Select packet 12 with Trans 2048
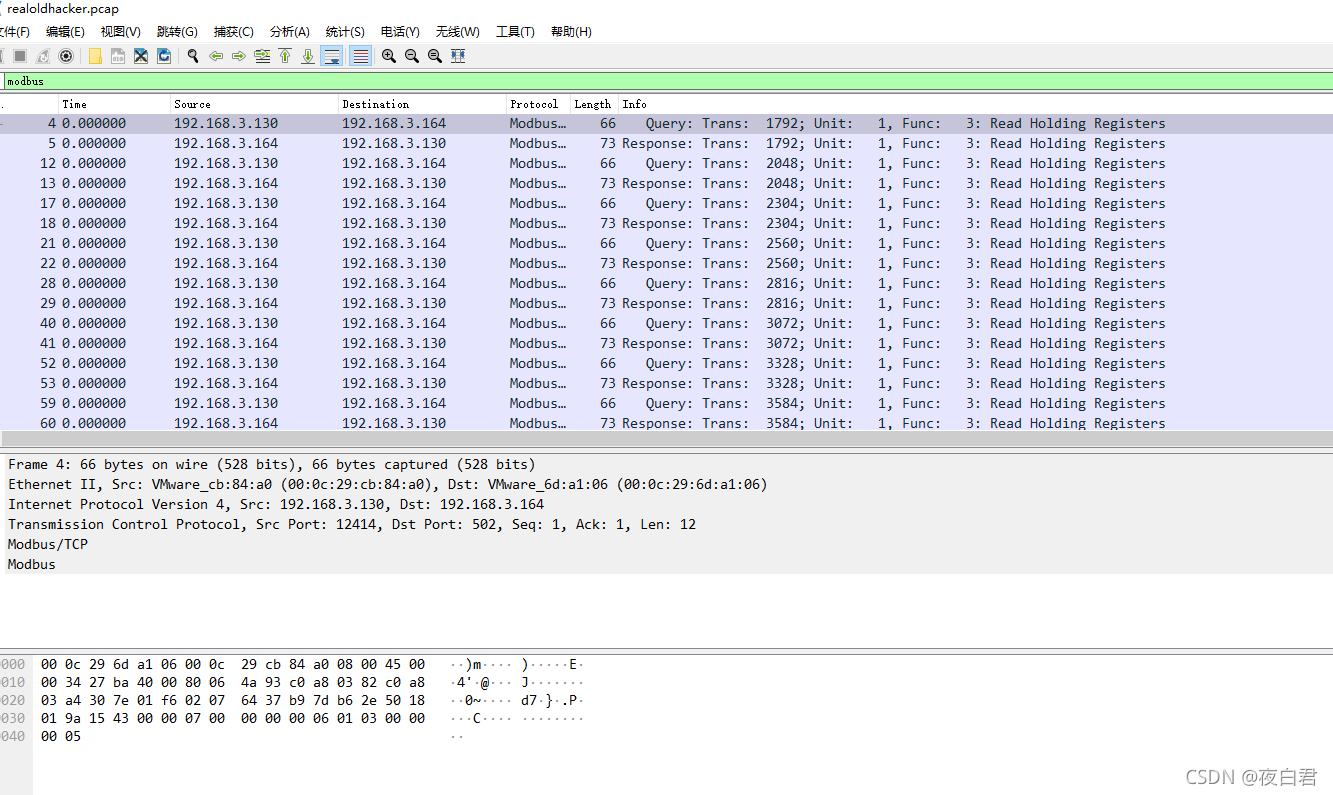 click(666, 163)
